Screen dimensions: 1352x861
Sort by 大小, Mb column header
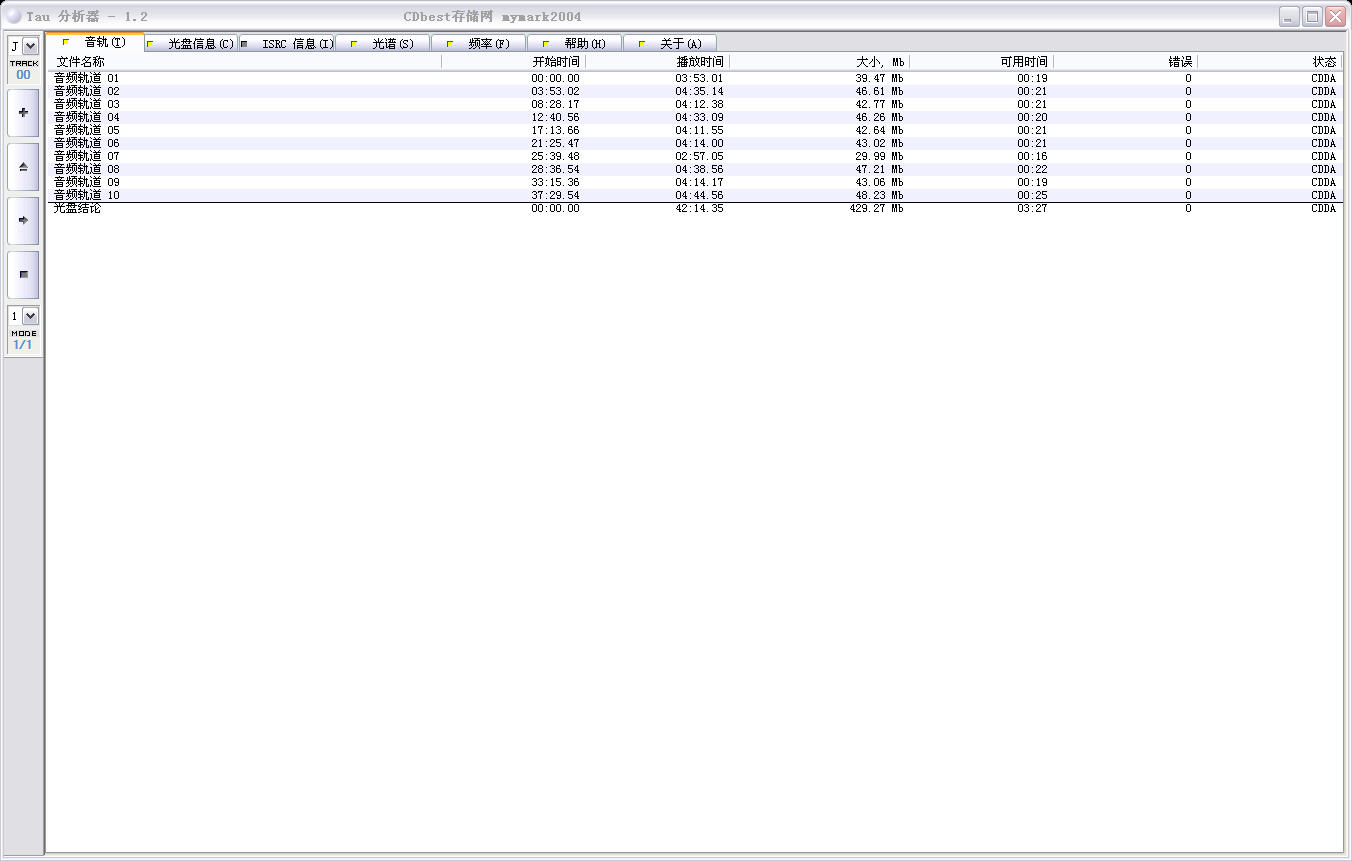(x=820, y=62)
